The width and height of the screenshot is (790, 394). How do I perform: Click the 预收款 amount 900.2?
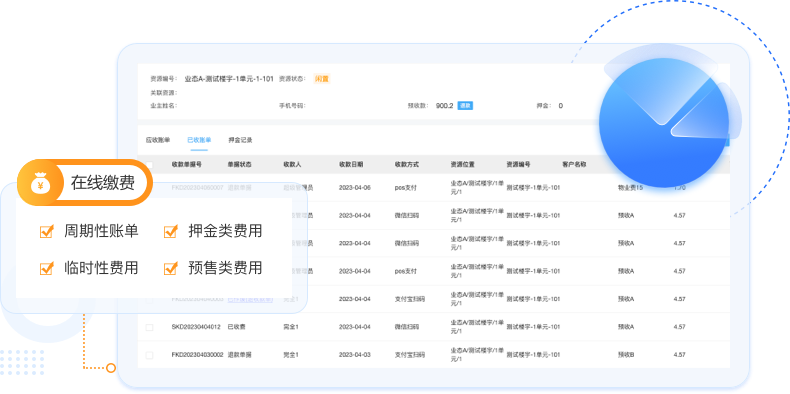(x=444, y=106)
